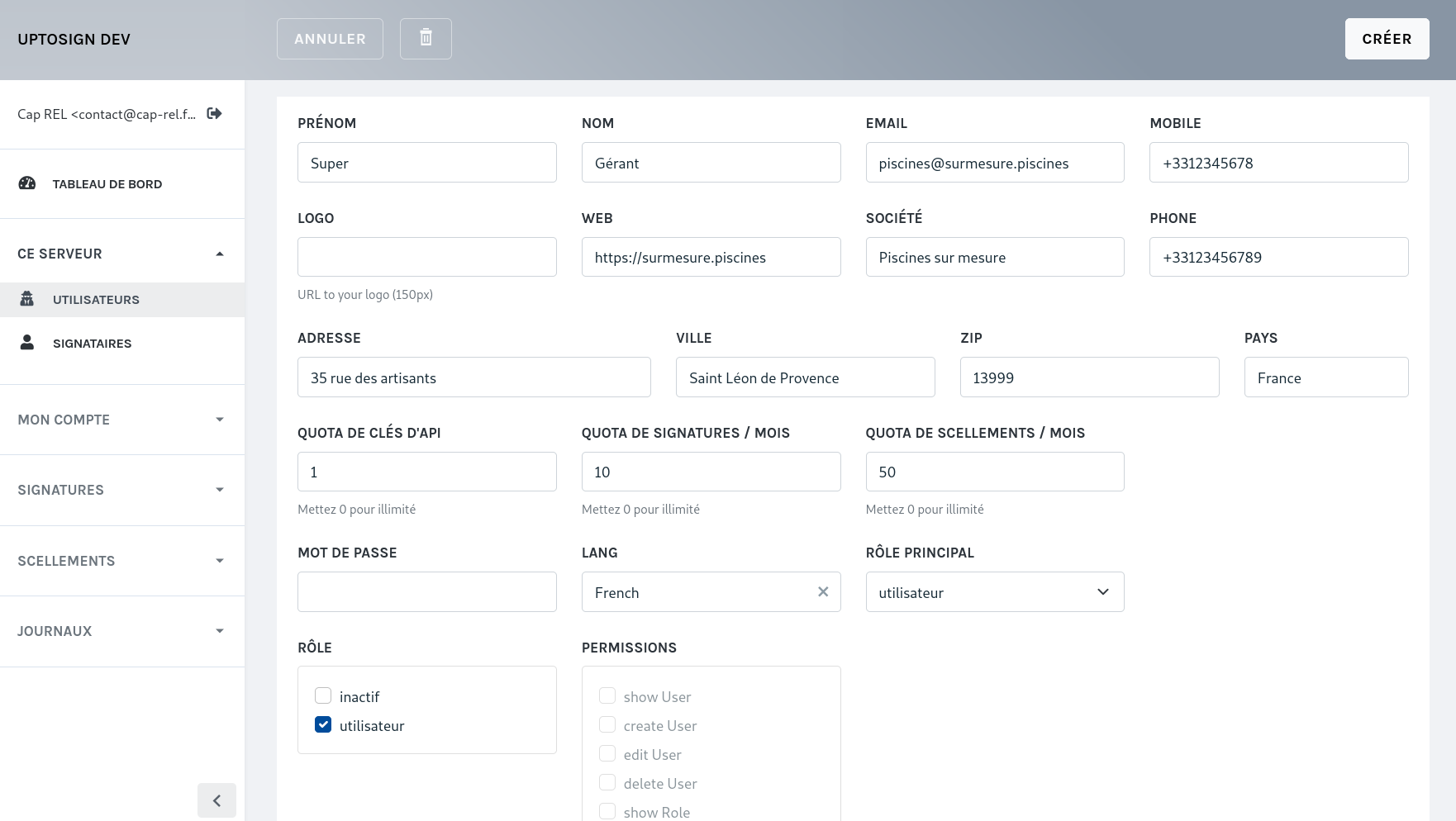Focus the ZIP field with 13999
The height and width of the screenshot is (821, 1456).
pyautogui.click(x=1090, y=377)
